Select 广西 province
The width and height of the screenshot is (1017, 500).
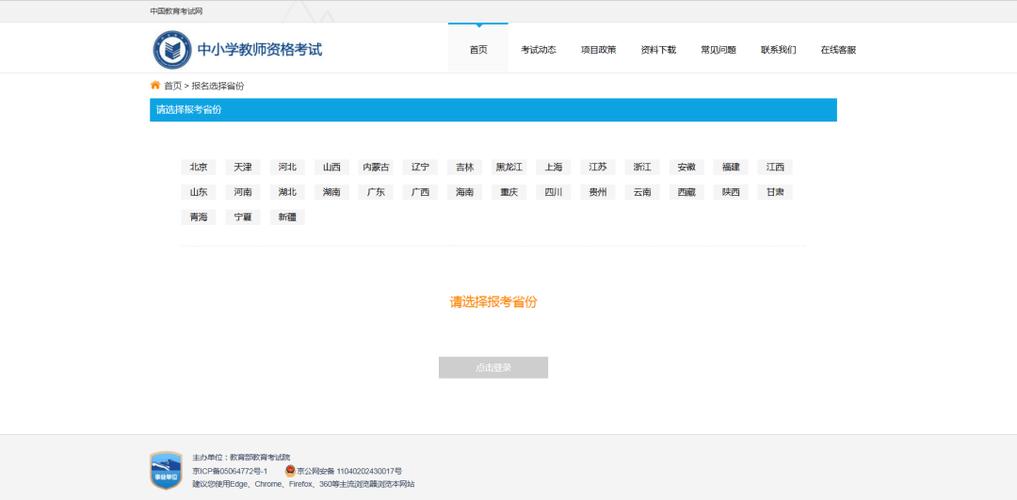[420, 192]
